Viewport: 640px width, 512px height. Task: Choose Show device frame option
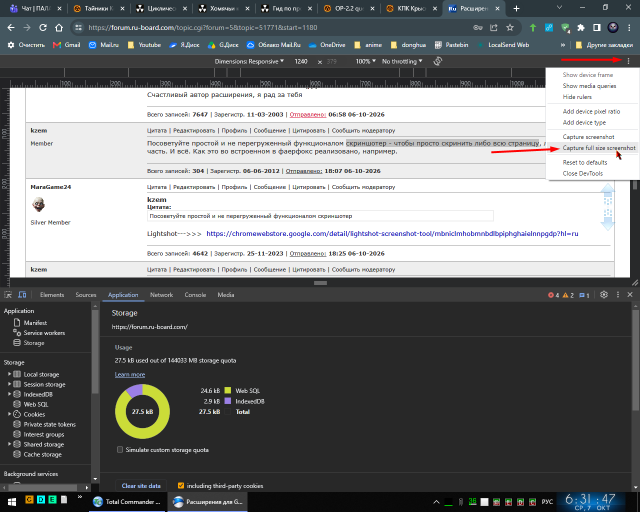pyautogui.click(x=588, y=75)
